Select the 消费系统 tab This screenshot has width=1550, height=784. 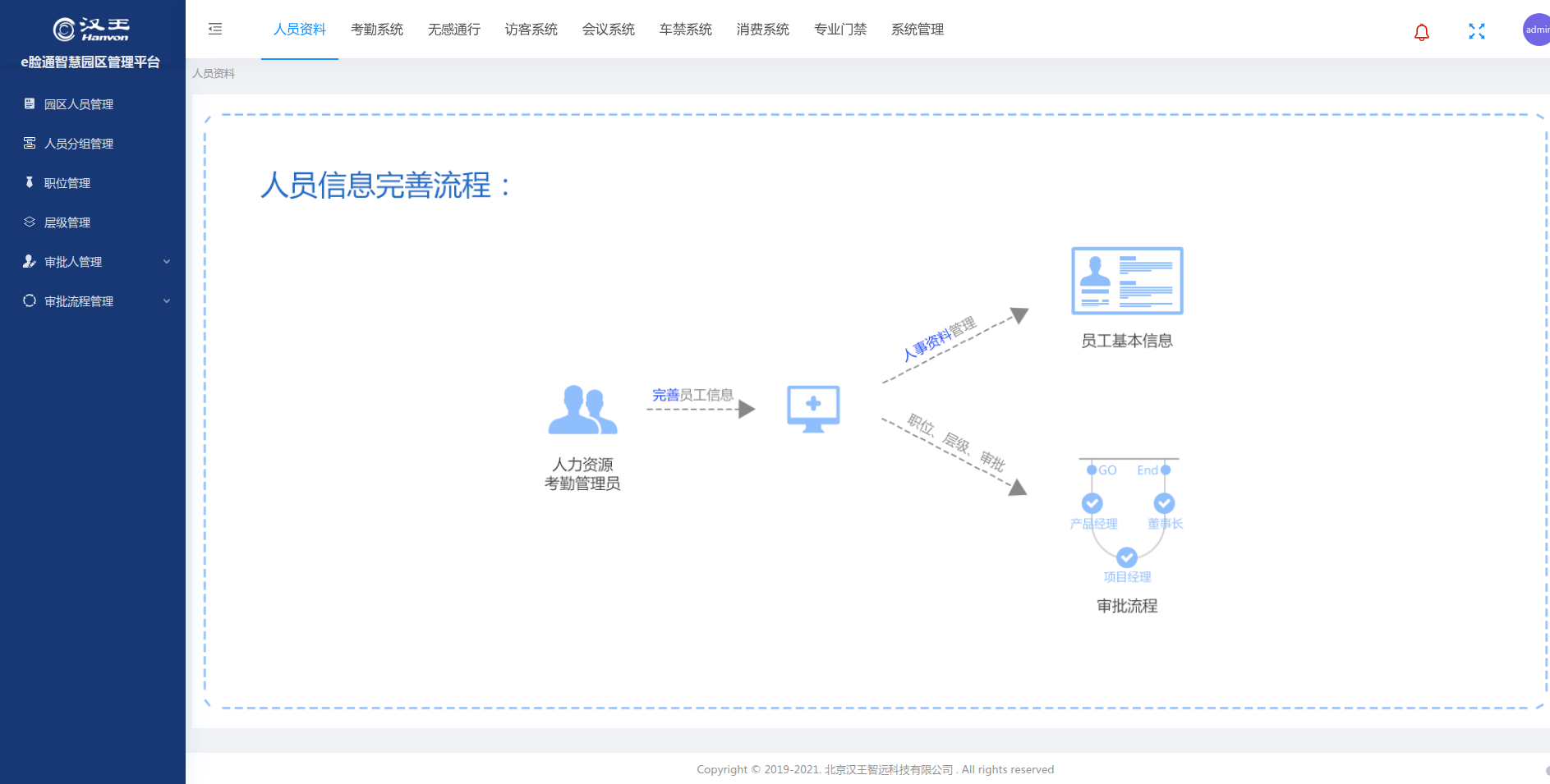763,30
